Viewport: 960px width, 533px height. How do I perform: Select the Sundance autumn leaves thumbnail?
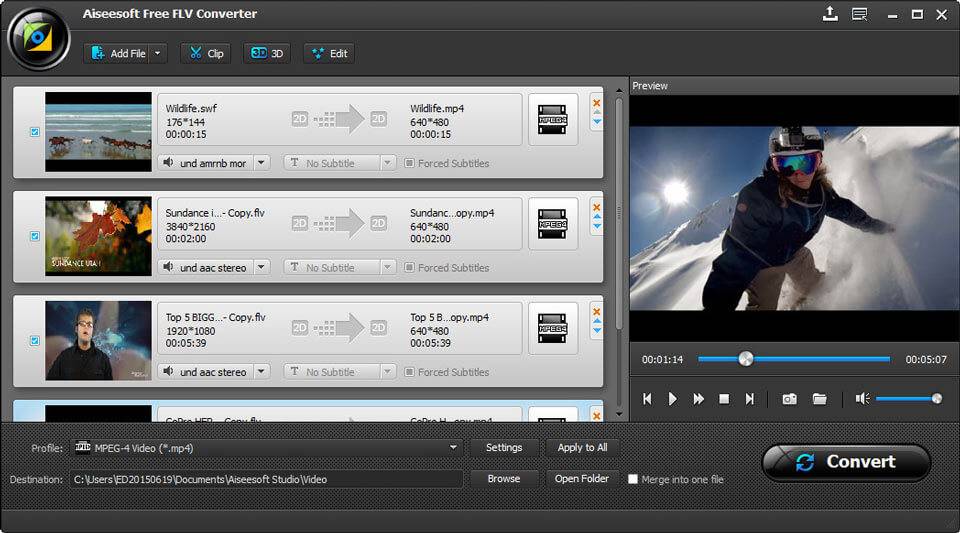(x=98, y=236)
